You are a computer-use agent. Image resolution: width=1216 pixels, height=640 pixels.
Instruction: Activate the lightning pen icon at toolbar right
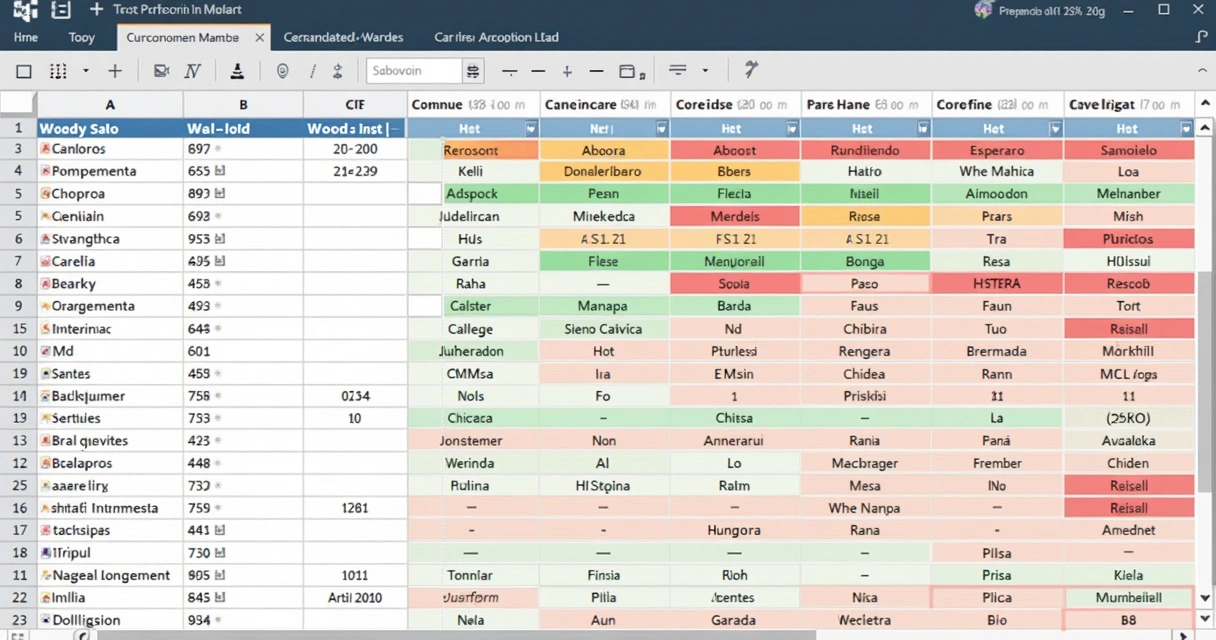coord(750,70)
